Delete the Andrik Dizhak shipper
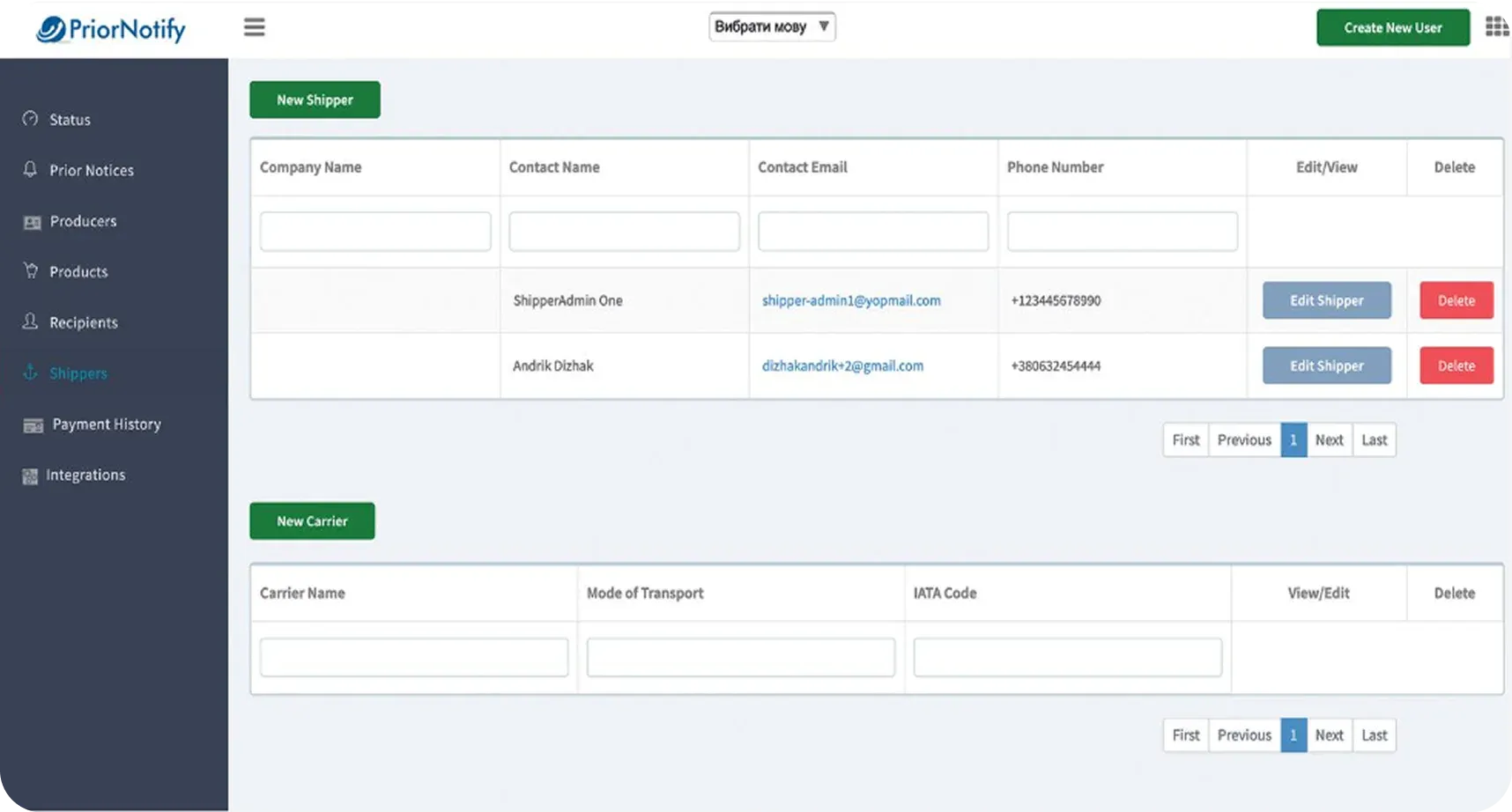Image resolution: width=1512 pixels, height=812 pixels. pos(1456,365)
